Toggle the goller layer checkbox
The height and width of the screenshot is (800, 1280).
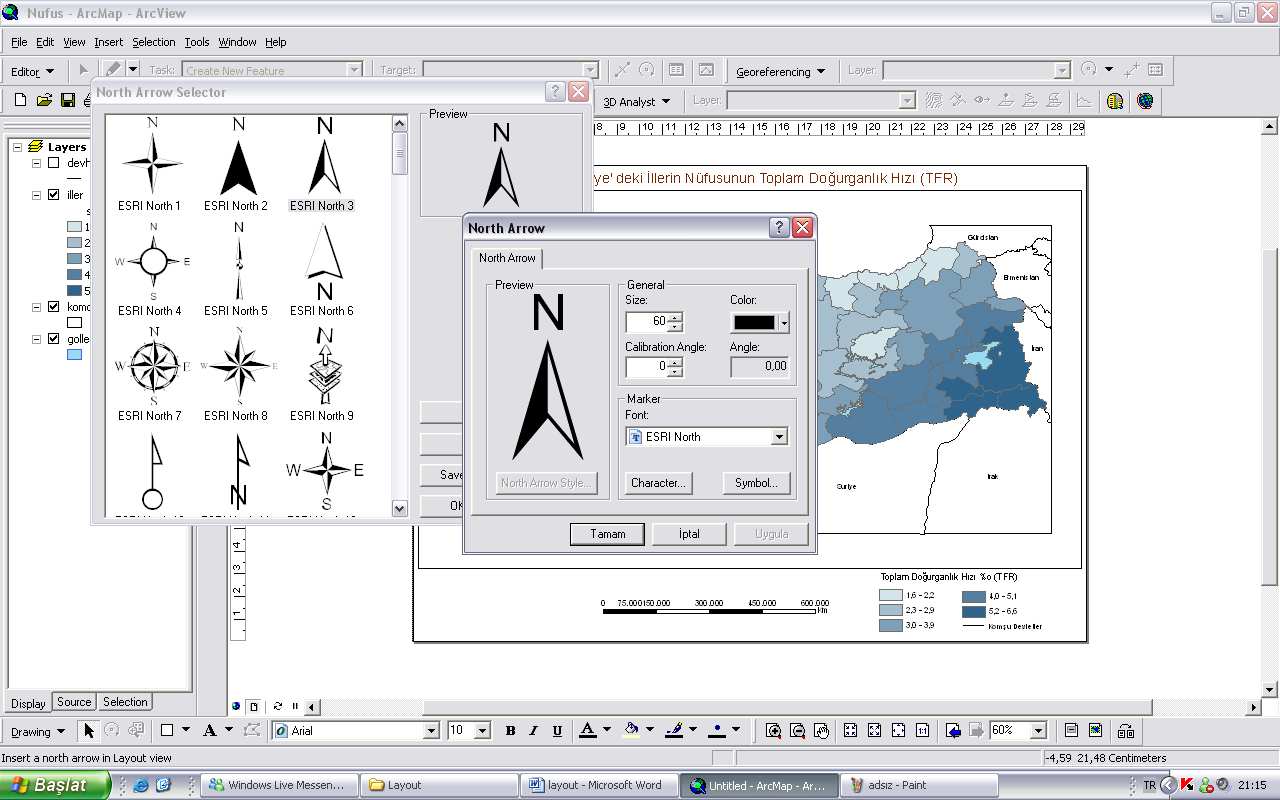point(54,339)
